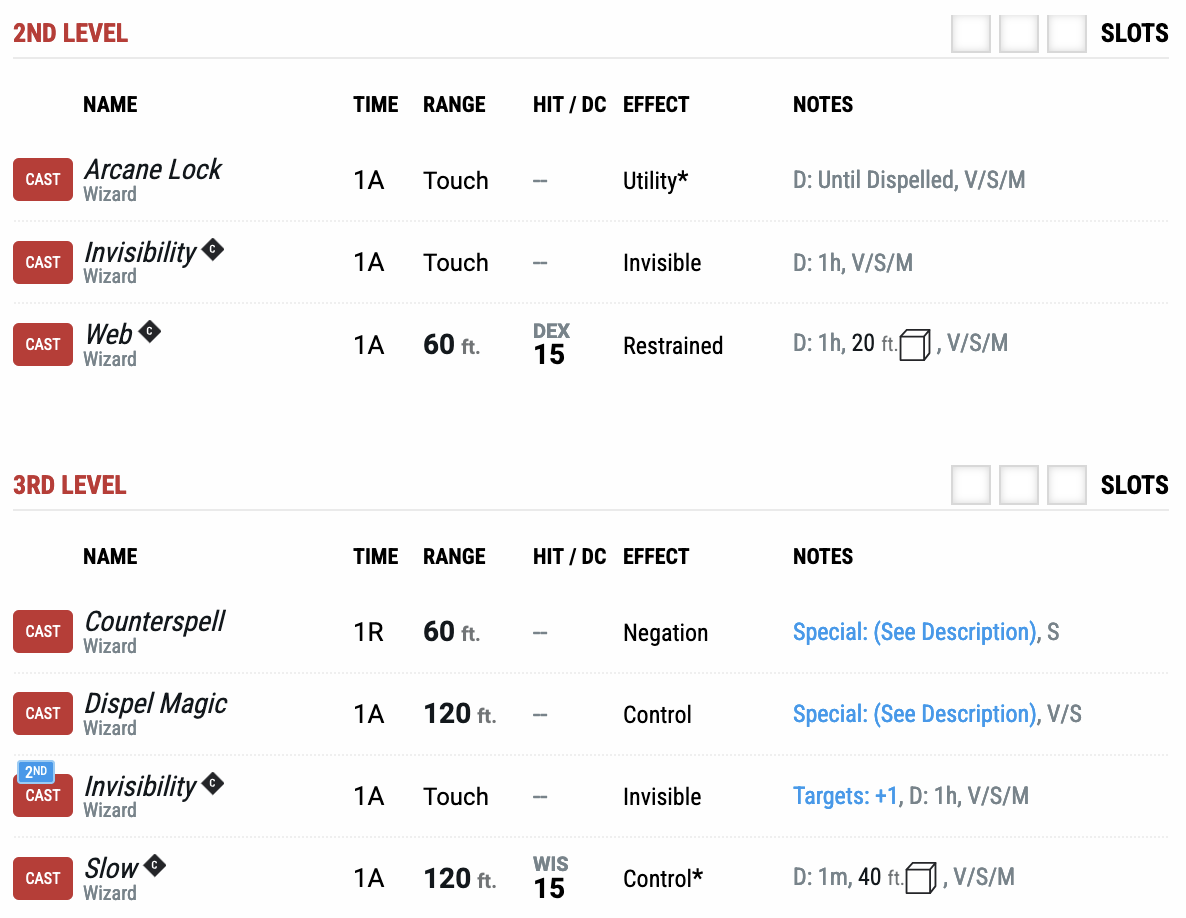Click the Targets: +1 note link
1186x918 pixels.
click(x=845, y=797)
